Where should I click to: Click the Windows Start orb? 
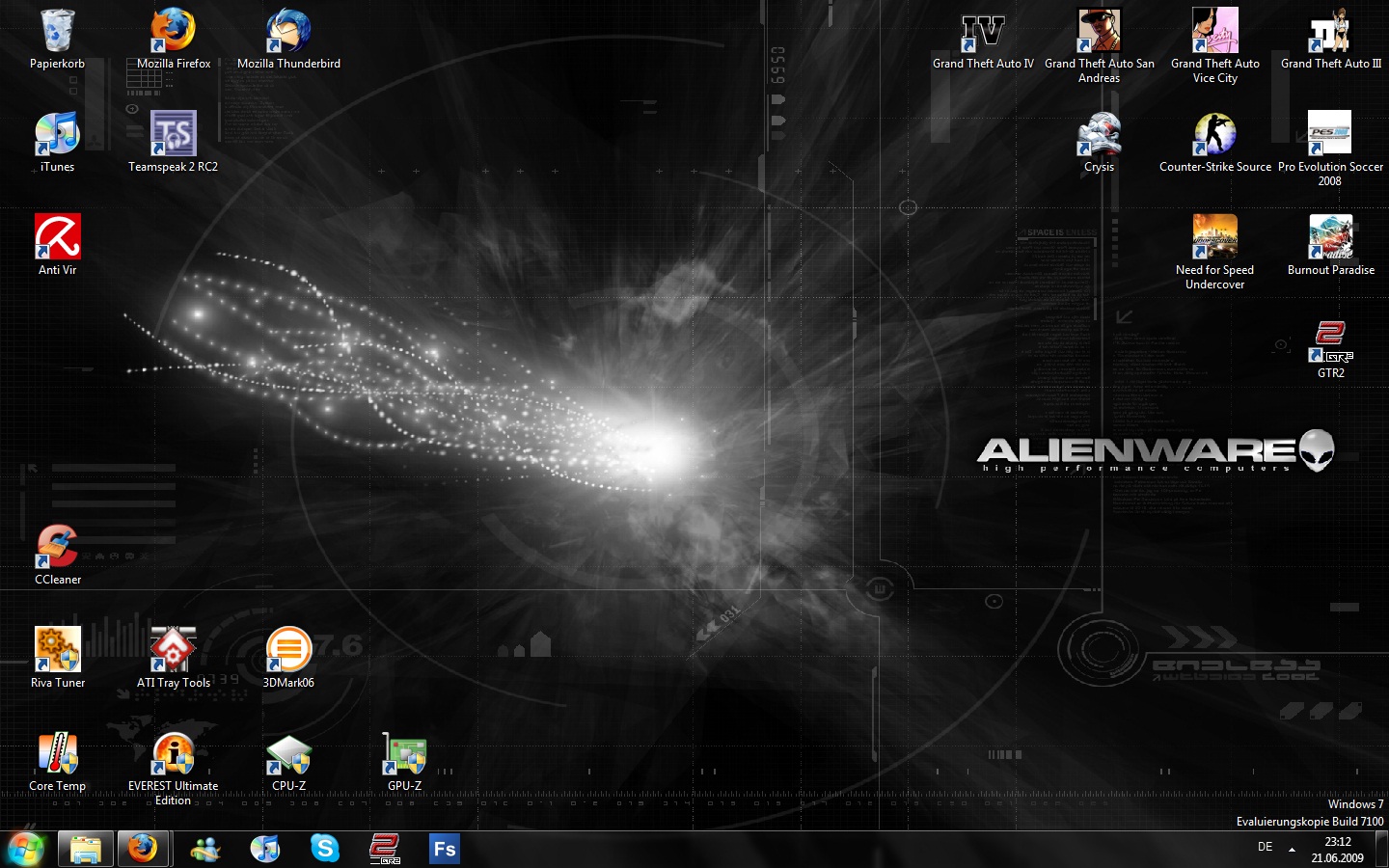24,850
